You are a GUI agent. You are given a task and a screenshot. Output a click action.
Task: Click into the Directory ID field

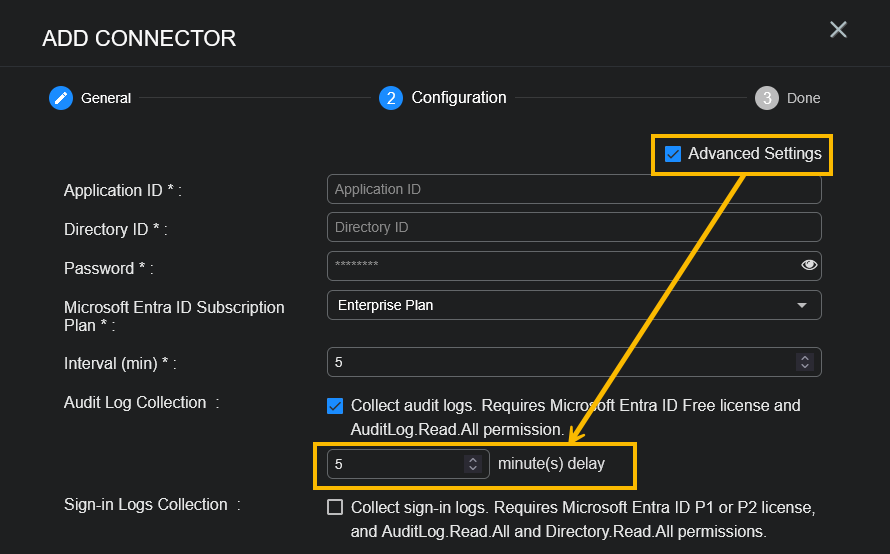coord(574,227)
